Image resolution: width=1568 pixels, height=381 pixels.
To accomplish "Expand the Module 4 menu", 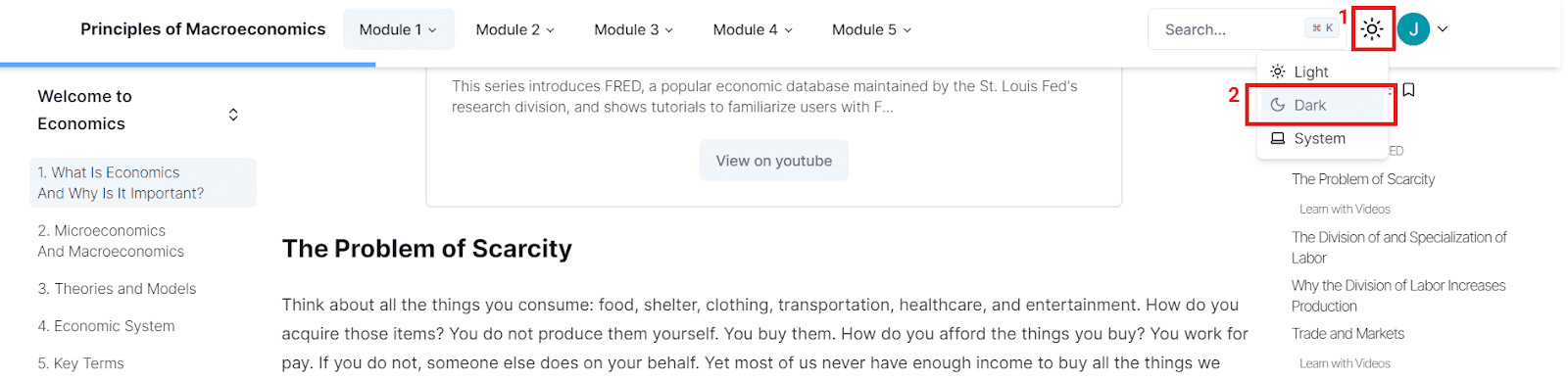I will [753, 29].
